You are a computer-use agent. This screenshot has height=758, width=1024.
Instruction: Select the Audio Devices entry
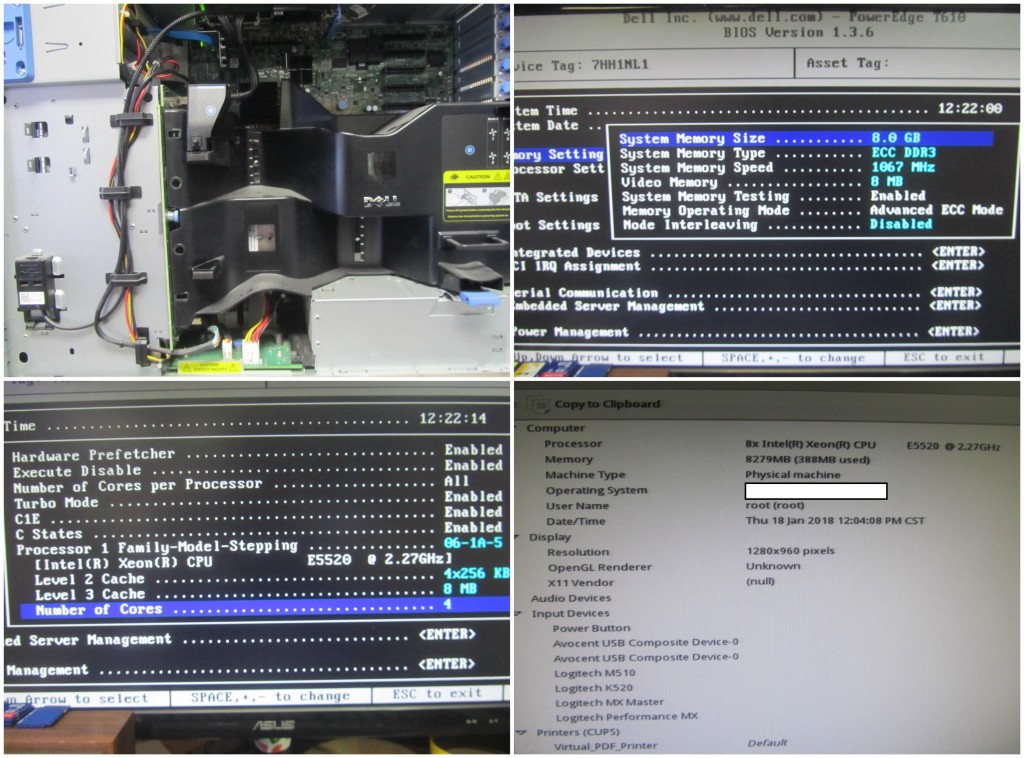tap(571, 598)
